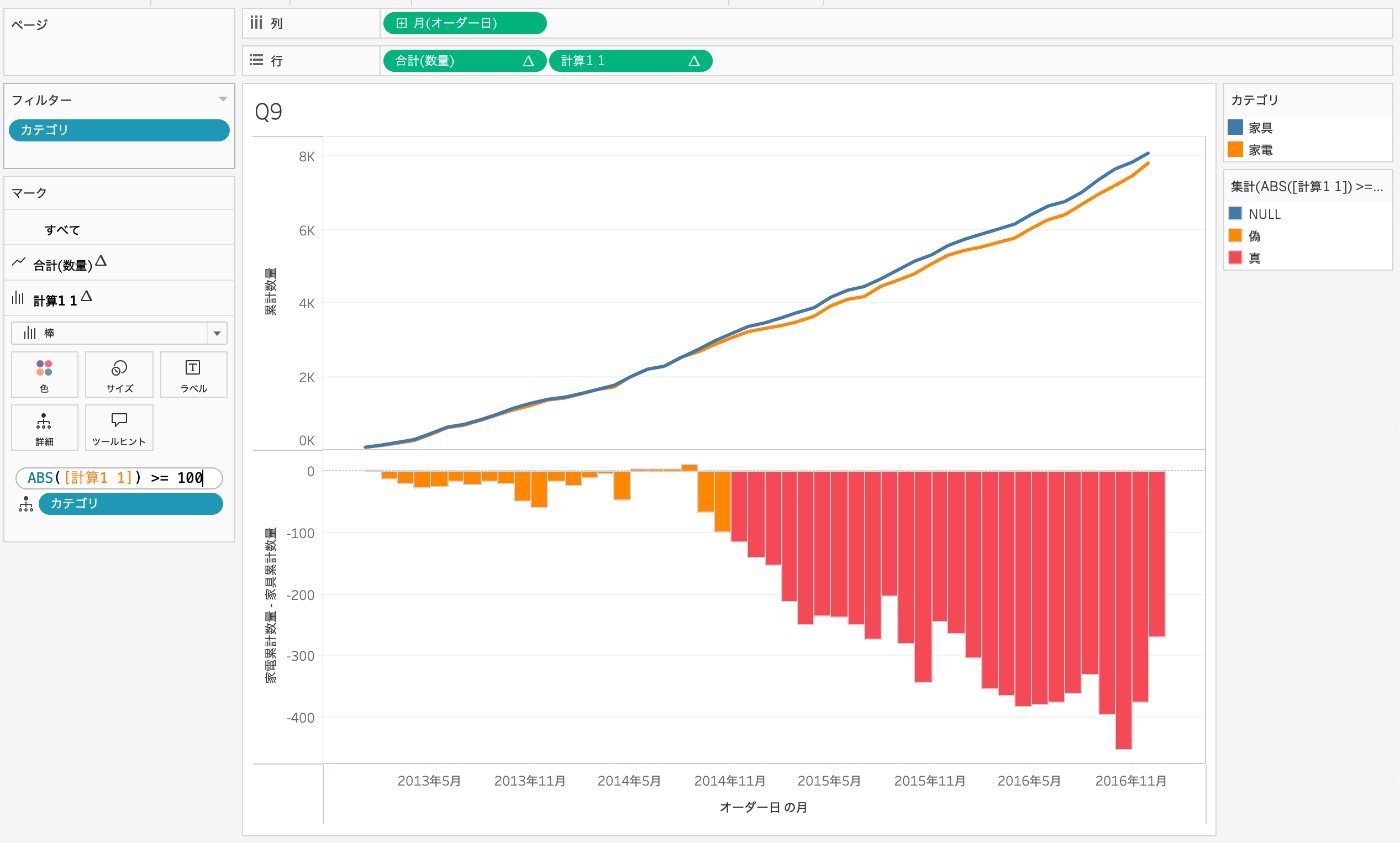Image resolution: width=1400 pixels, height=843 pixels.
Task: Click the 6K axis label
Action: point(306,230)
